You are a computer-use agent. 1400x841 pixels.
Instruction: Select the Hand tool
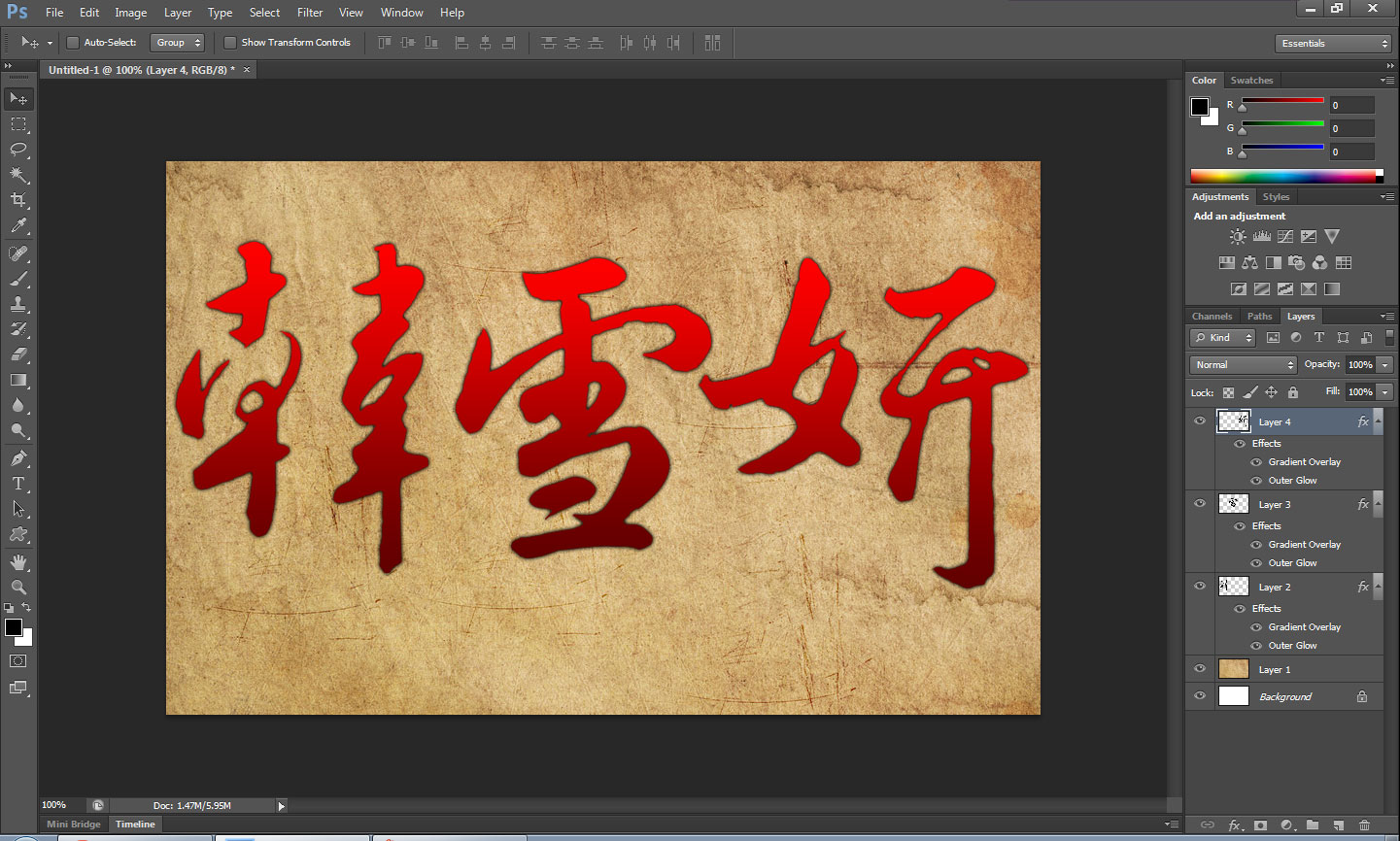click(x=18, y=562)
